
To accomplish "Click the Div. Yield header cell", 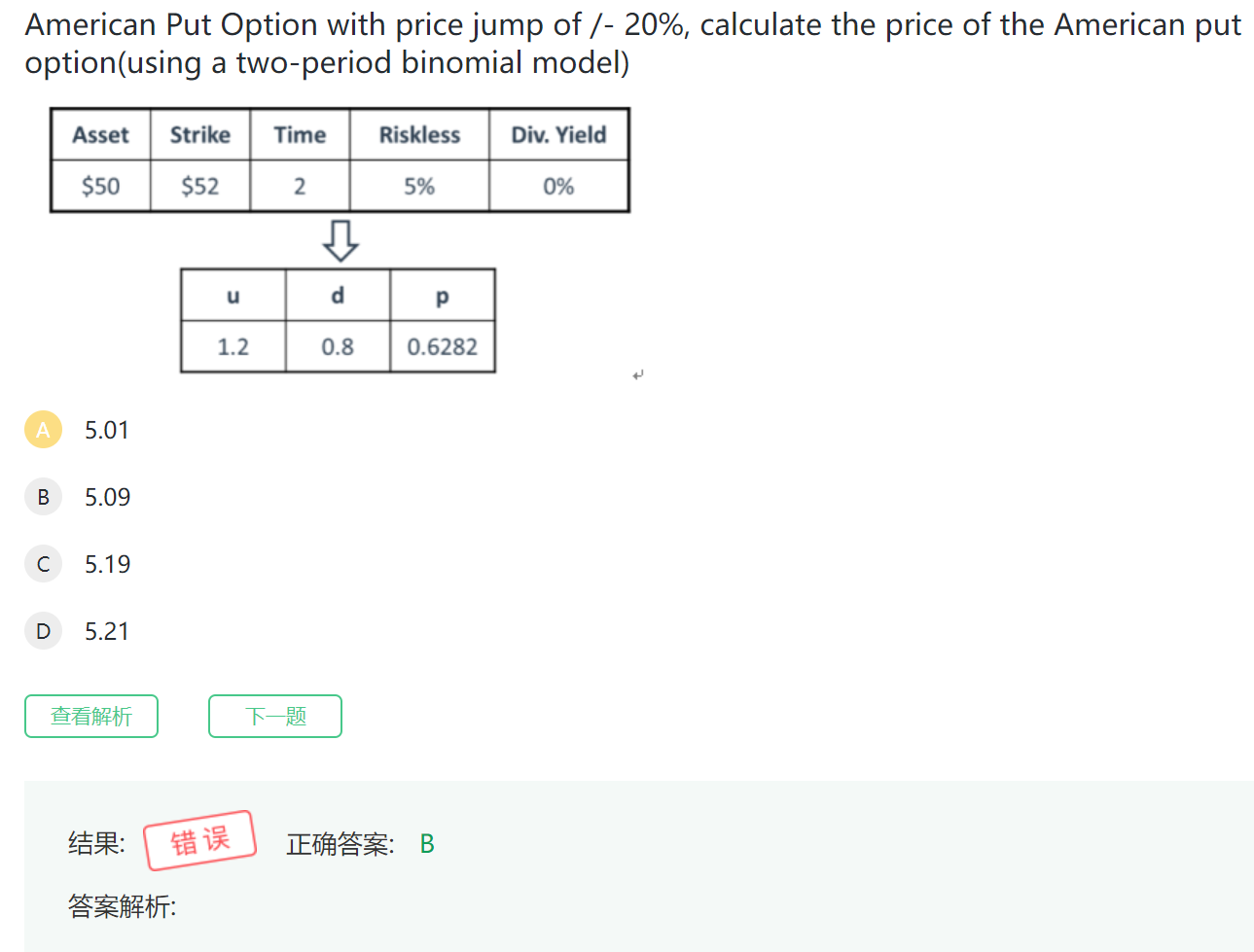I will point(558,135).
